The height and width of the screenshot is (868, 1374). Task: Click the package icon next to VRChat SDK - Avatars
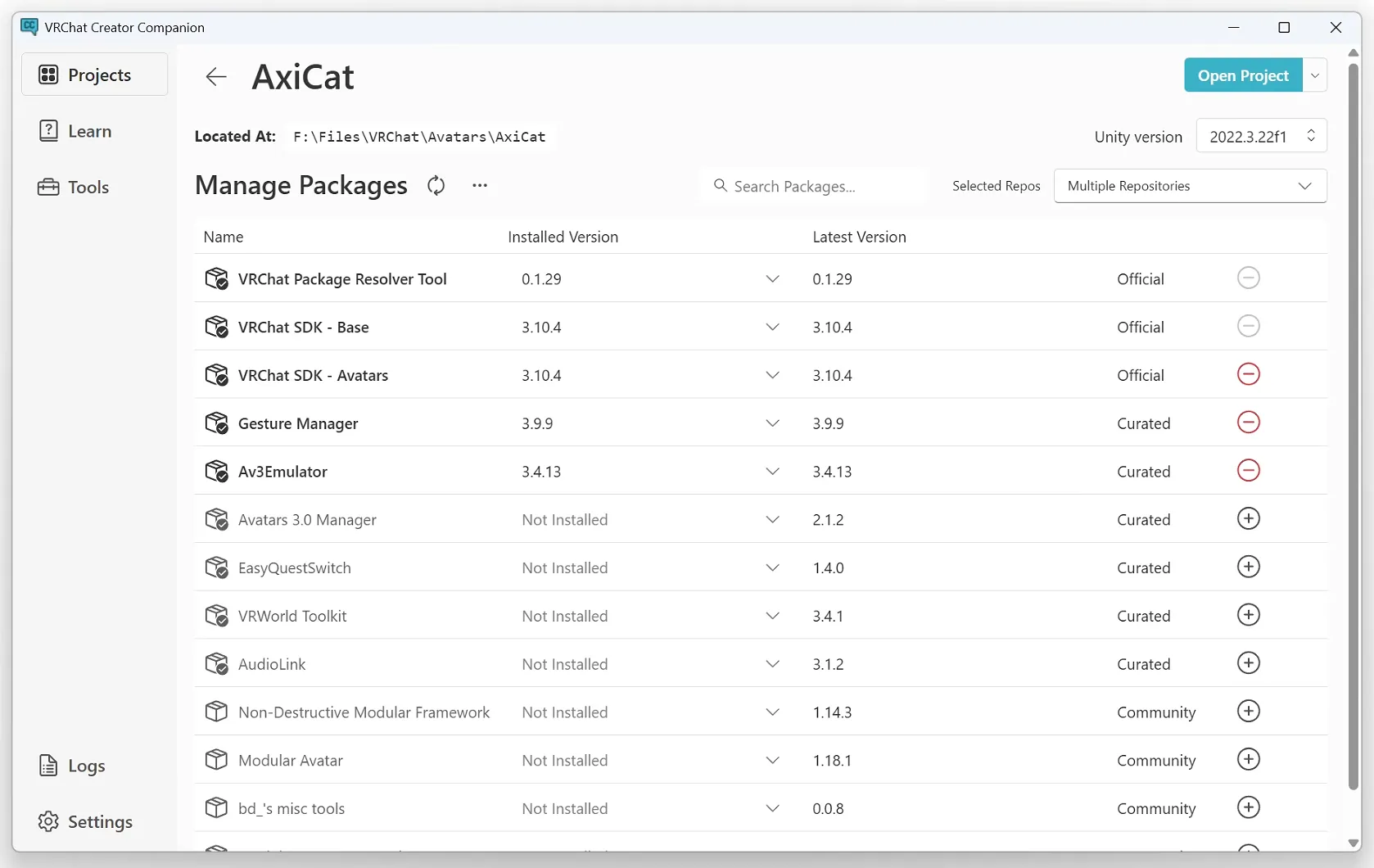(x=216, y=375)
